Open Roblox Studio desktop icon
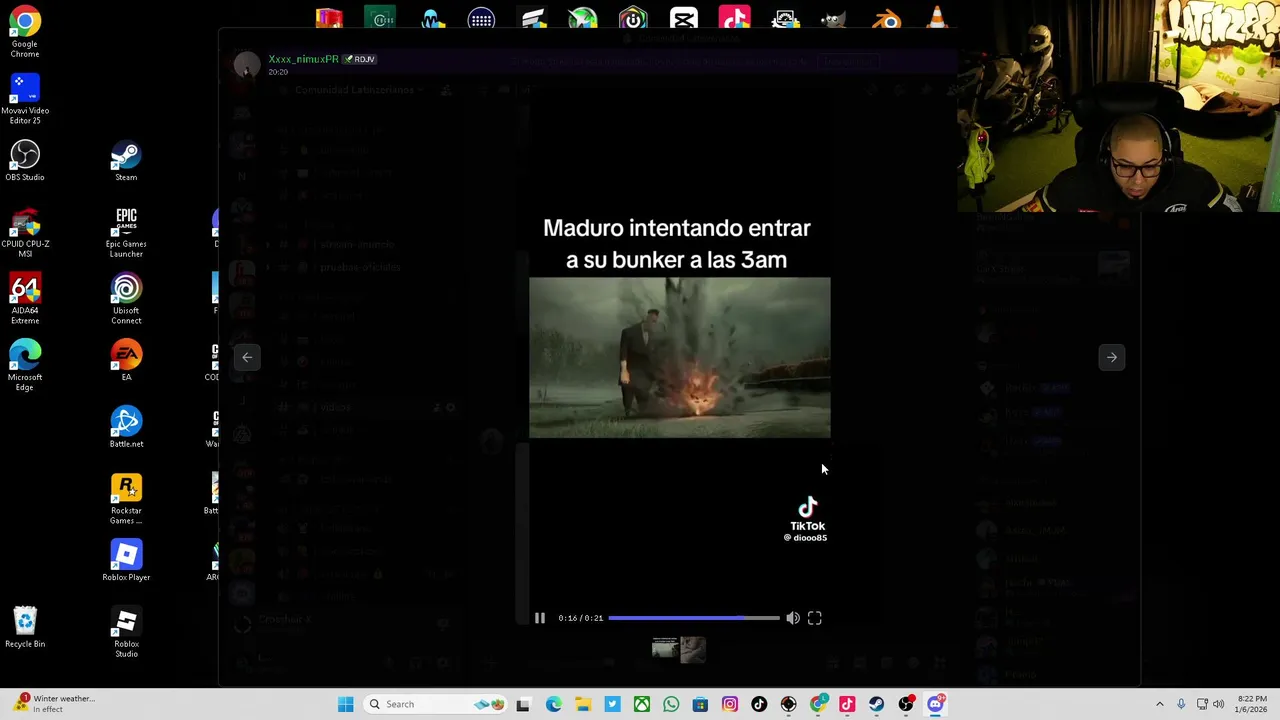Image resolution: width=1280 pixels, height=720 pixels. [126, 633]
